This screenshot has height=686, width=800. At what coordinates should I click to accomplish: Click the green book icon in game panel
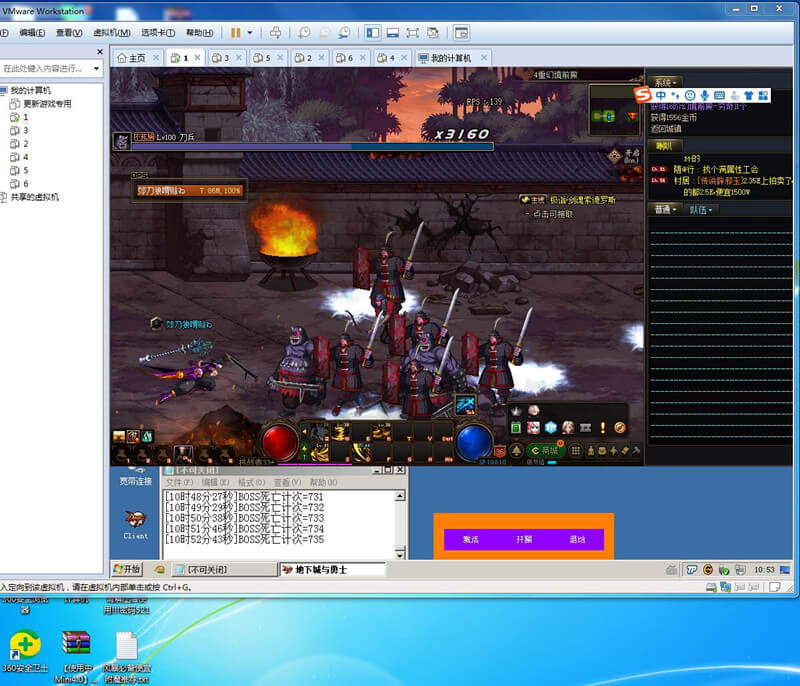516,427
